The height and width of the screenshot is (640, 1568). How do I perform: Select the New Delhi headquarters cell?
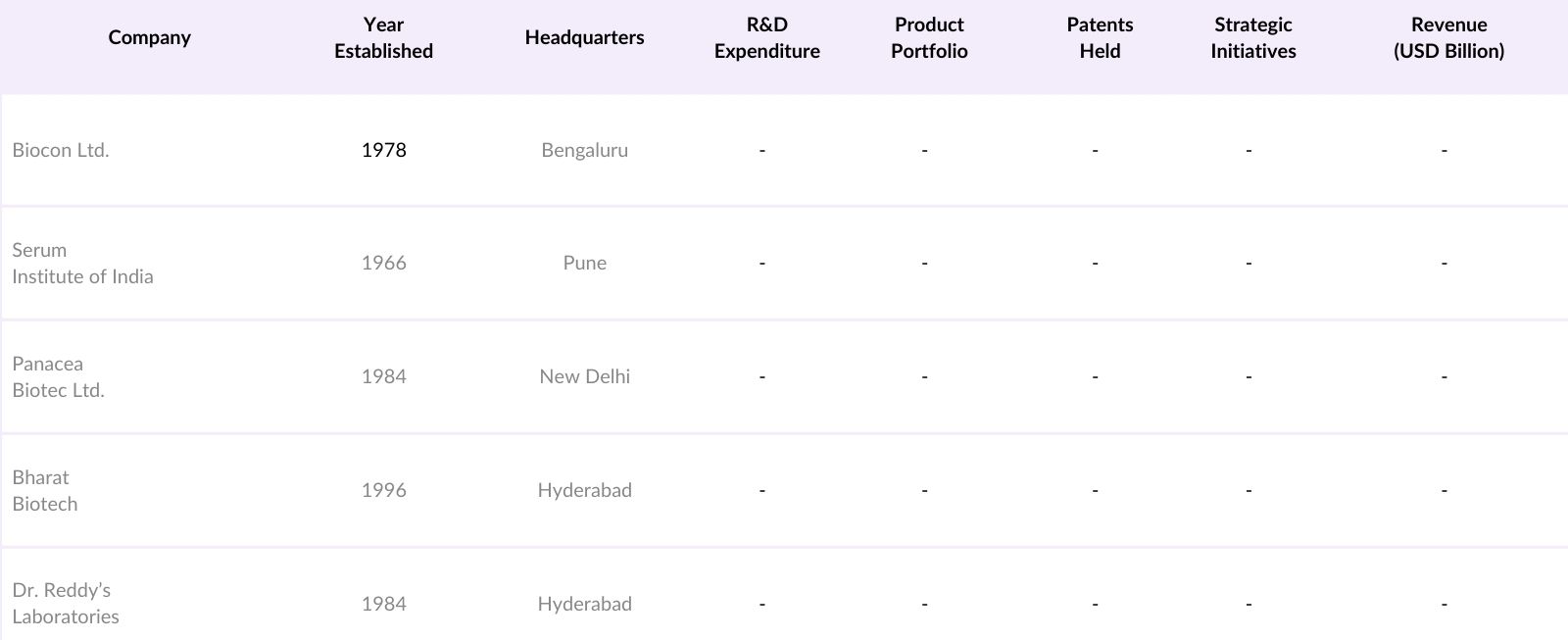(x=584, y=376)
